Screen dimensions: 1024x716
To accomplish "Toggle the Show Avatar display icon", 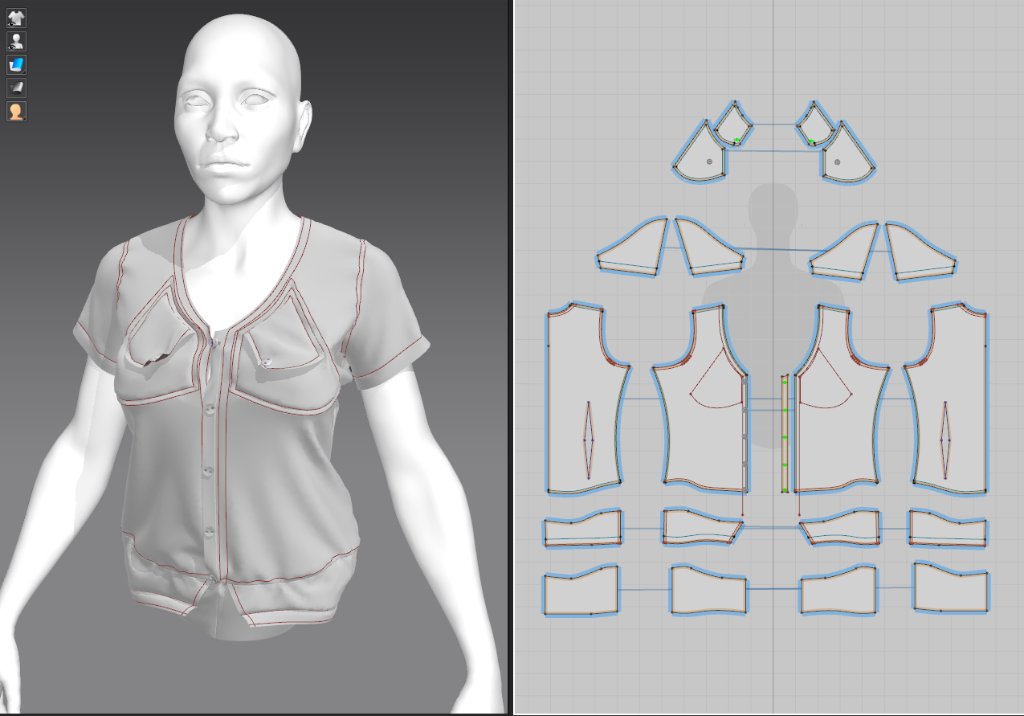I will (x=16, y=42).
